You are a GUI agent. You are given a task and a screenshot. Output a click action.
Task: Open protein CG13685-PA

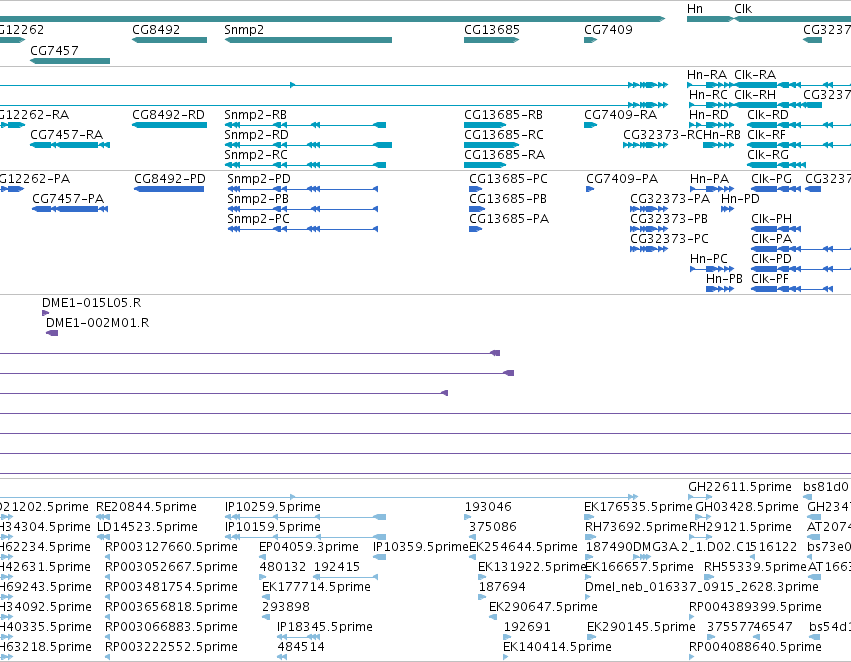tap(509, 219)
